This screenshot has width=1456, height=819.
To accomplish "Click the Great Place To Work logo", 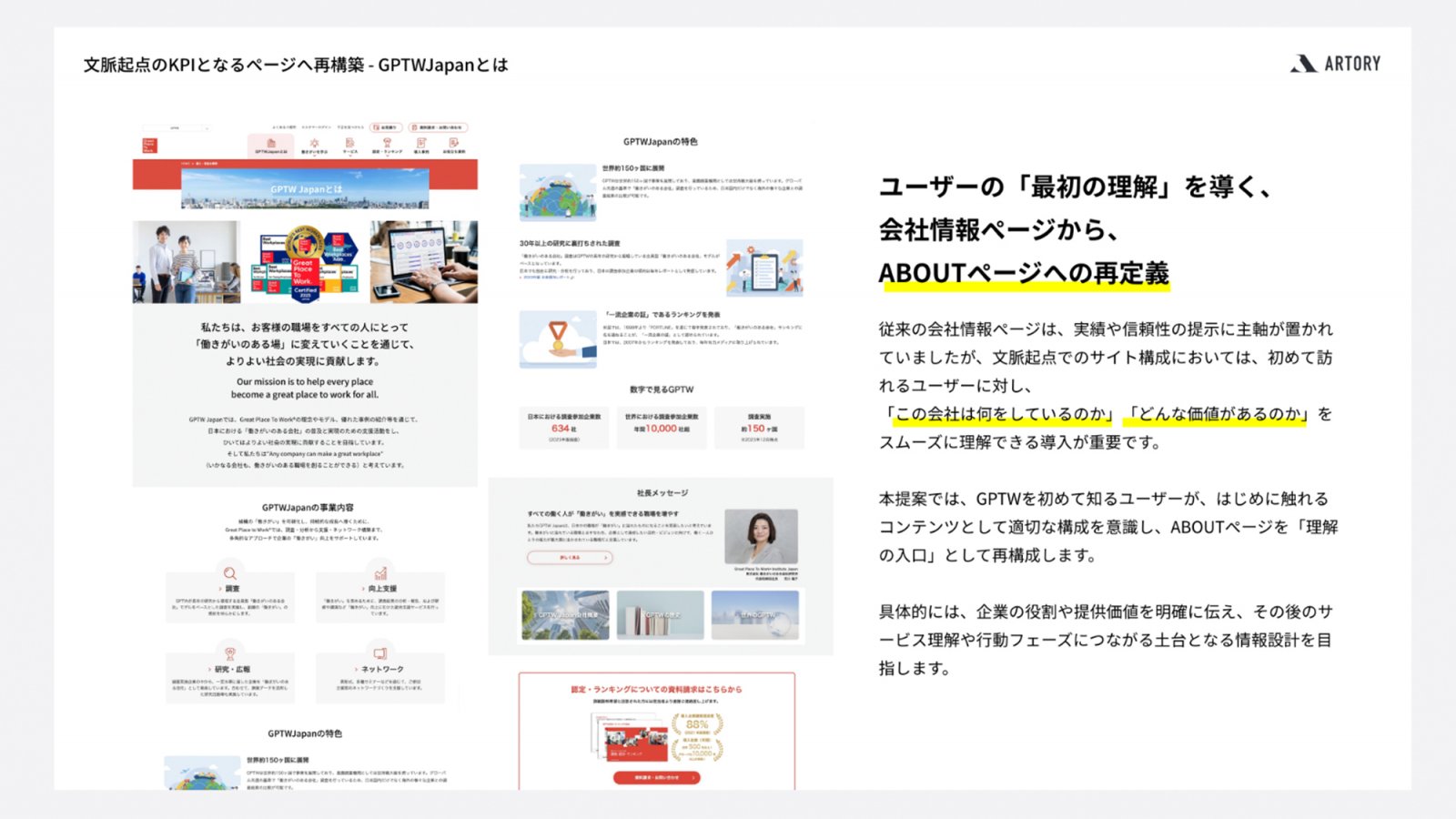I will [149, 146].
